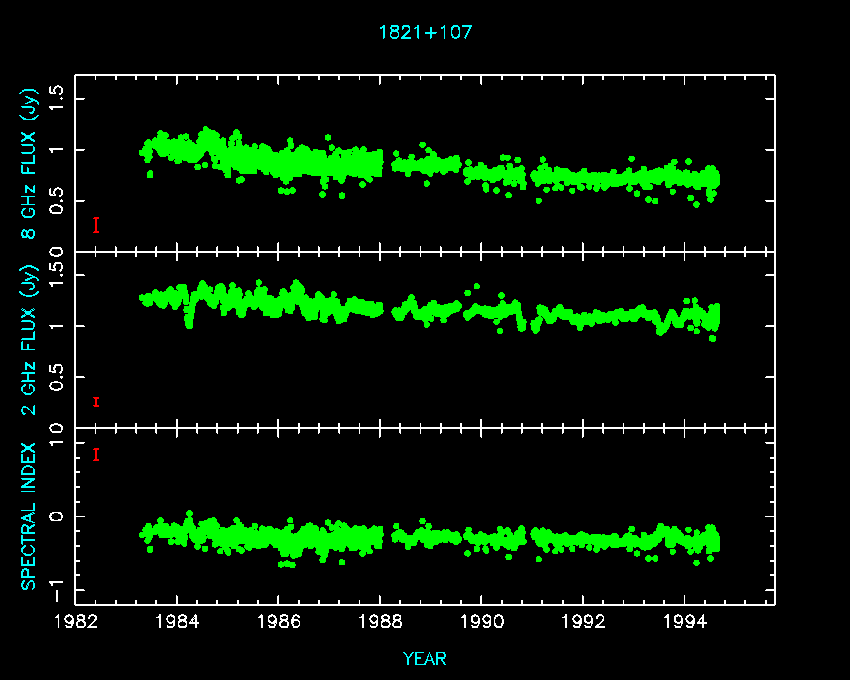Click the 0.5 tick label on the 2 GHz axis
The height and width of the screenshot is (680, 850).
[x=58, y=376]
